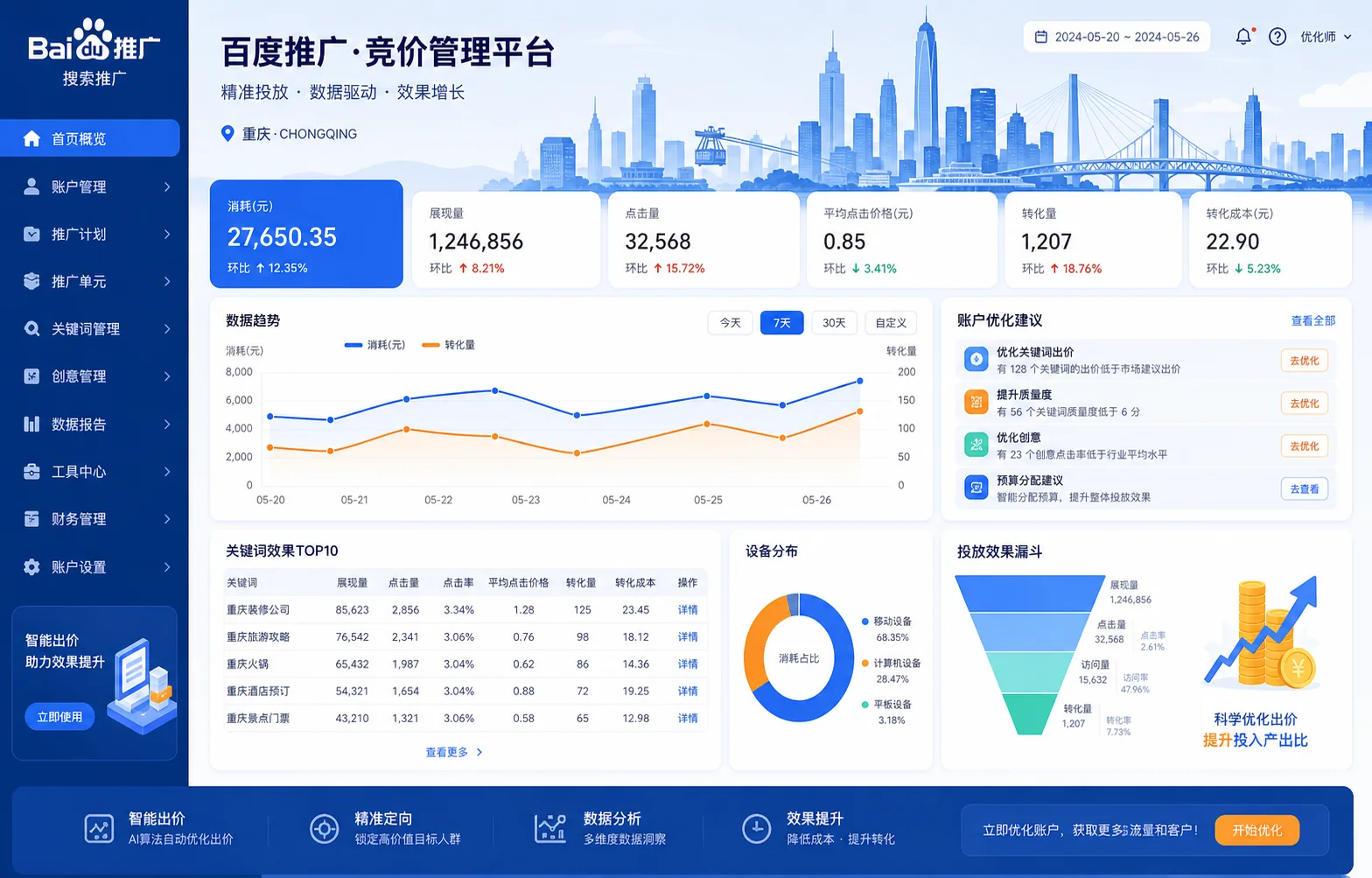Screen dimensions: 1372x878
Task: Expand the 关键词管理 menu chevron
Action: coord(167,328)
